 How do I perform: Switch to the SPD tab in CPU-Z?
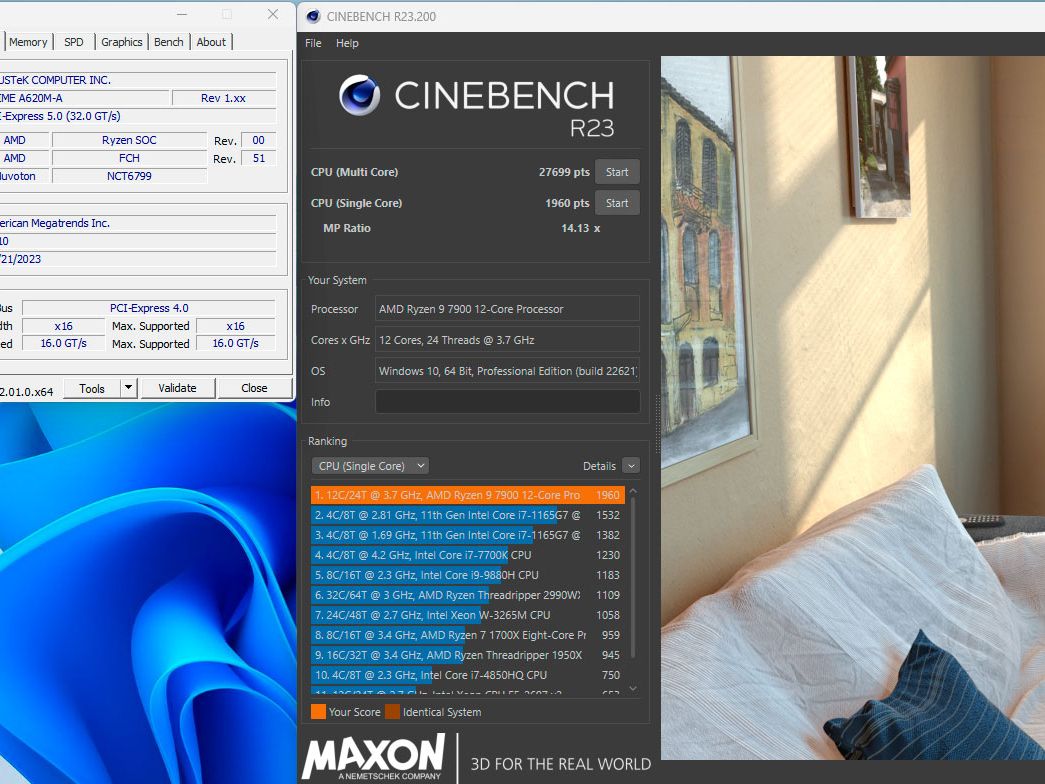coord(72,42)
